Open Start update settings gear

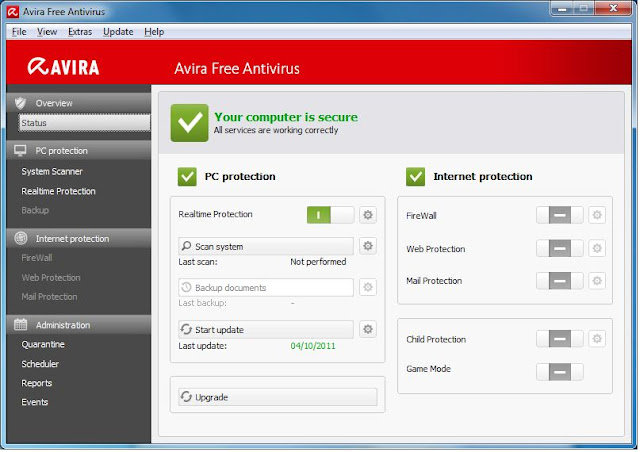[x=368, y=329]
